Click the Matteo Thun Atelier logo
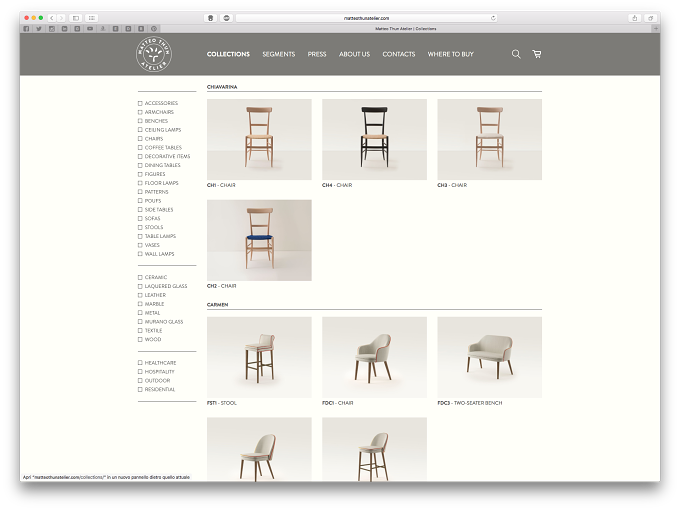Viewport: 680px width, 510px height. 154,54
